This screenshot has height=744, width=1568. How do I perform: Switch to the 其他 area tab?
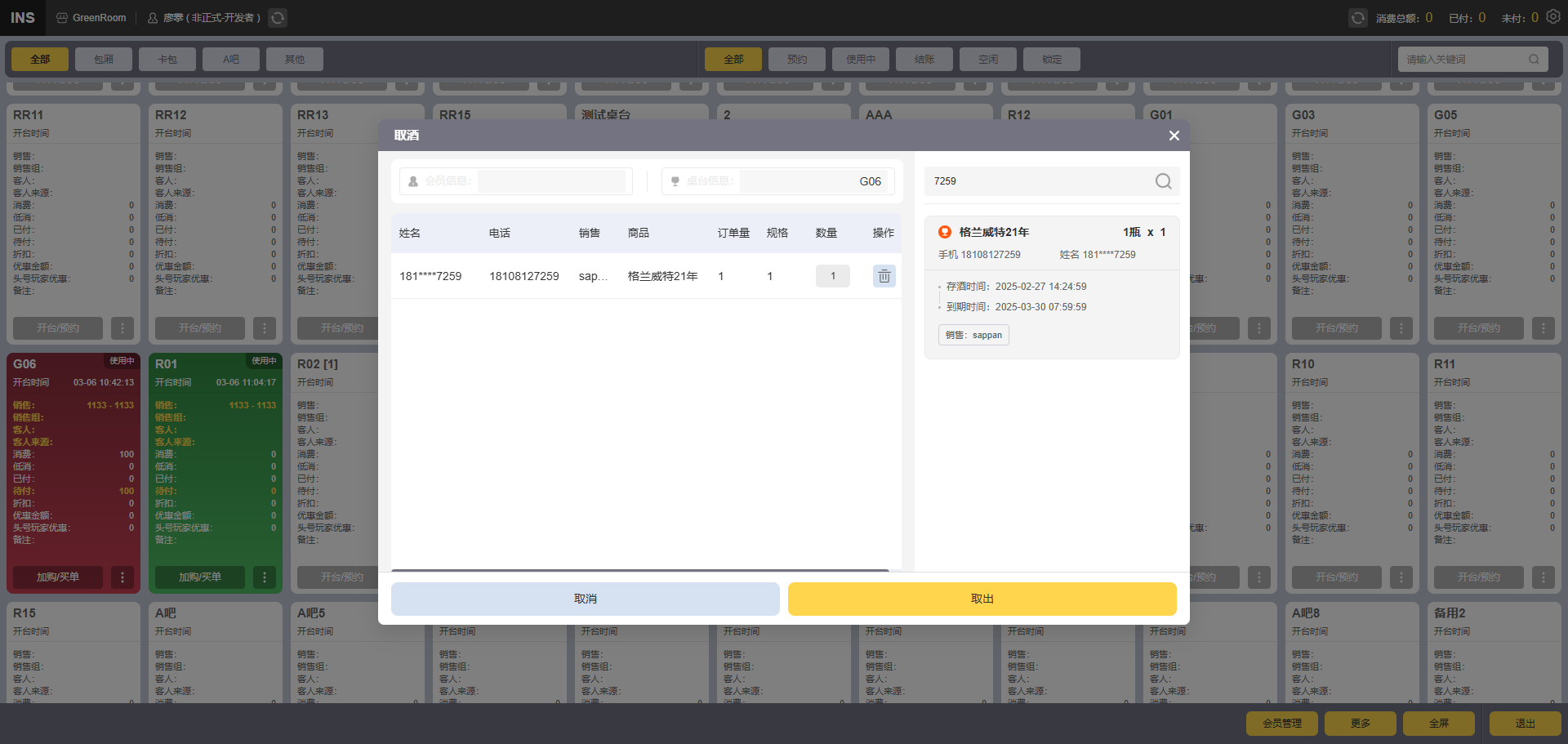(x=295, y=59)
